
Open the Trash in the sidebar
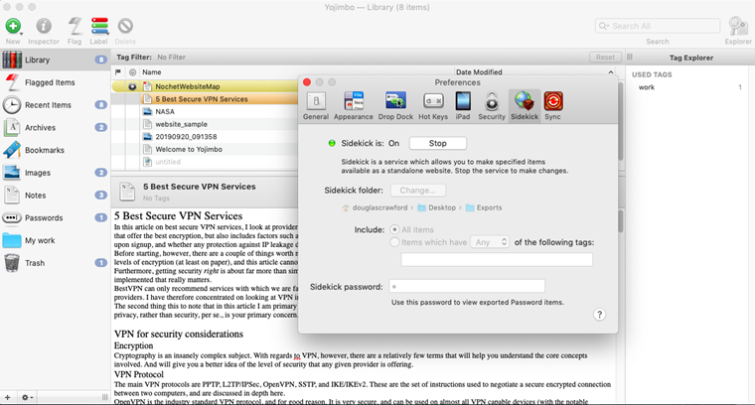(x=55, y=263)
